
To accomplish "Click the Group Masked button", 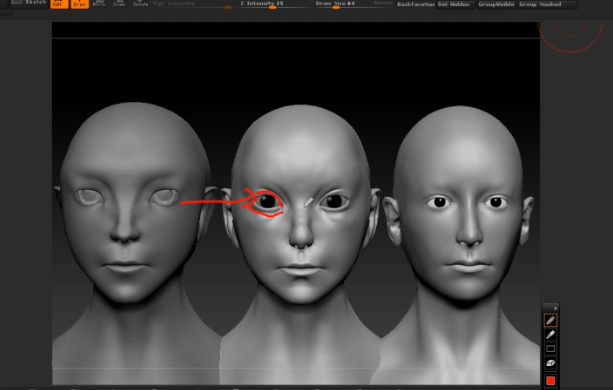I will click(547, 4).
